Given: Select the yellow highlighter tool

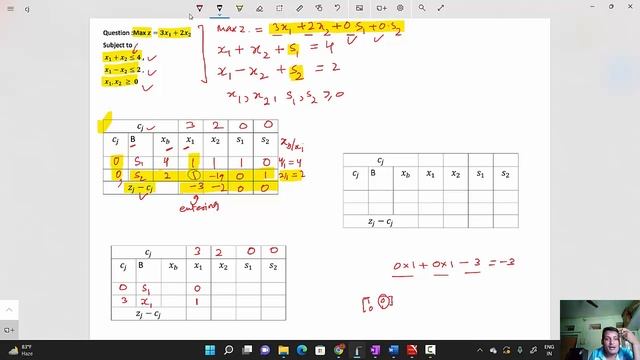Looking at the screenshot, I should coord(239,8).
